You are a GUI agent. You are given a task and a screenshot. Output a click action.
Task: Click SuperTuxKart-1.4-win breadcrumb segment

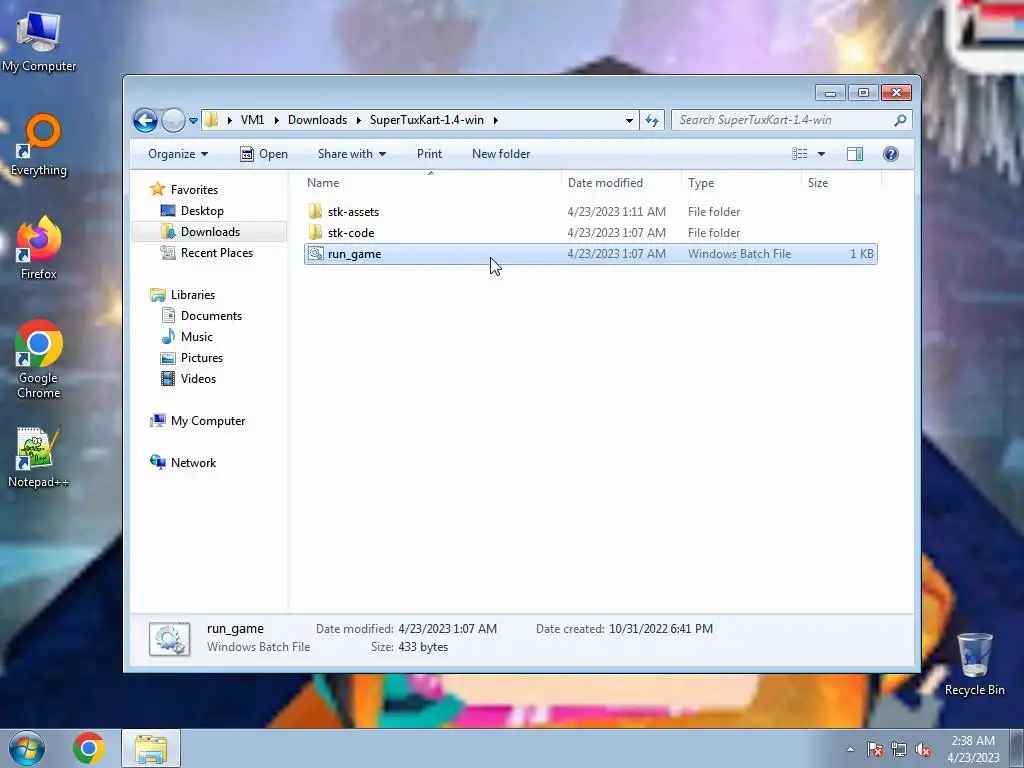click(x=426, y=120)
